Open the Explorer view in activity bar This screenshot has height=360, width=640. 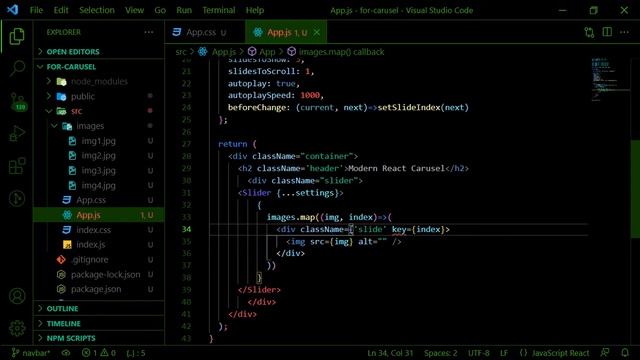pyautogui.click(x=17, y=37)
